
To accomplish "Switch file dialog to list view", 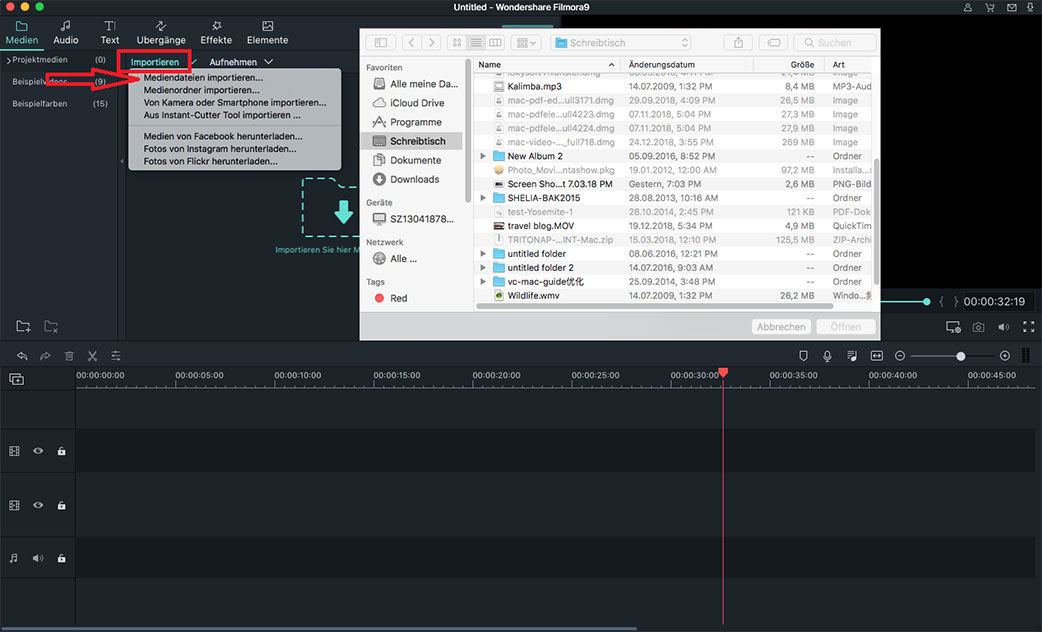I will coord(476,43).
